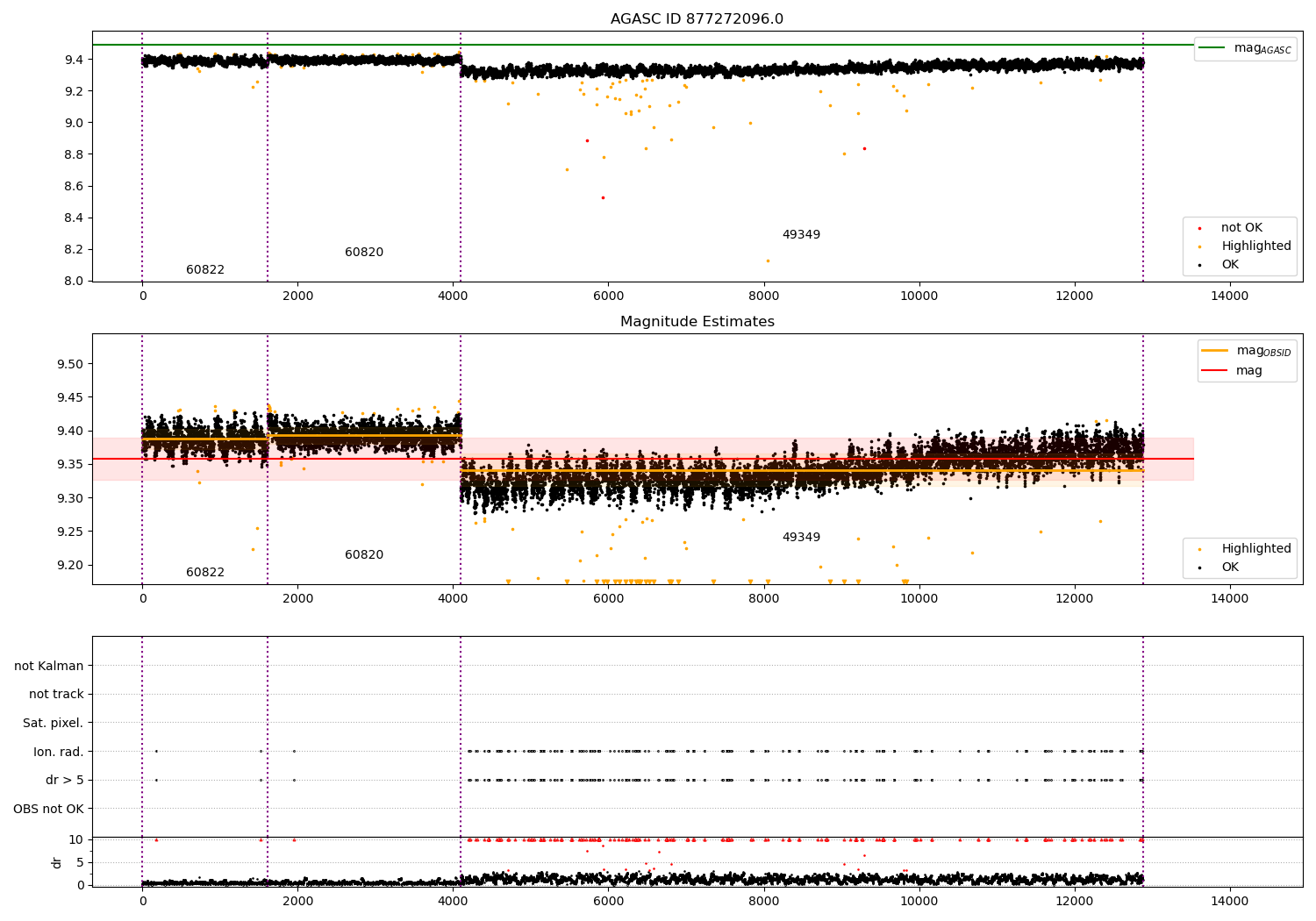This screenshot has height=921, width=1316.
Task: Click the 60820 obsid annotation in top plot
Action: [x=364, y=253]
